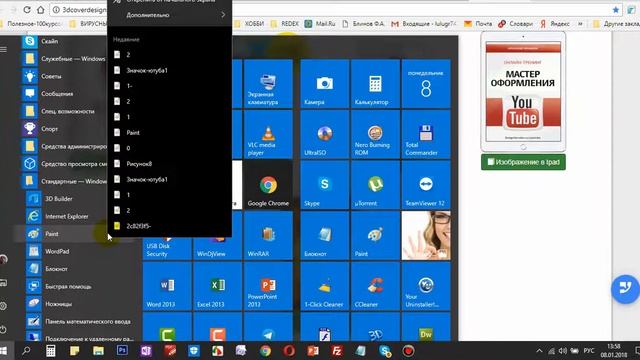Expand the Служебные — Windows folder
The height and width of the screenshot is (360, 640).
tap(65, 59)
